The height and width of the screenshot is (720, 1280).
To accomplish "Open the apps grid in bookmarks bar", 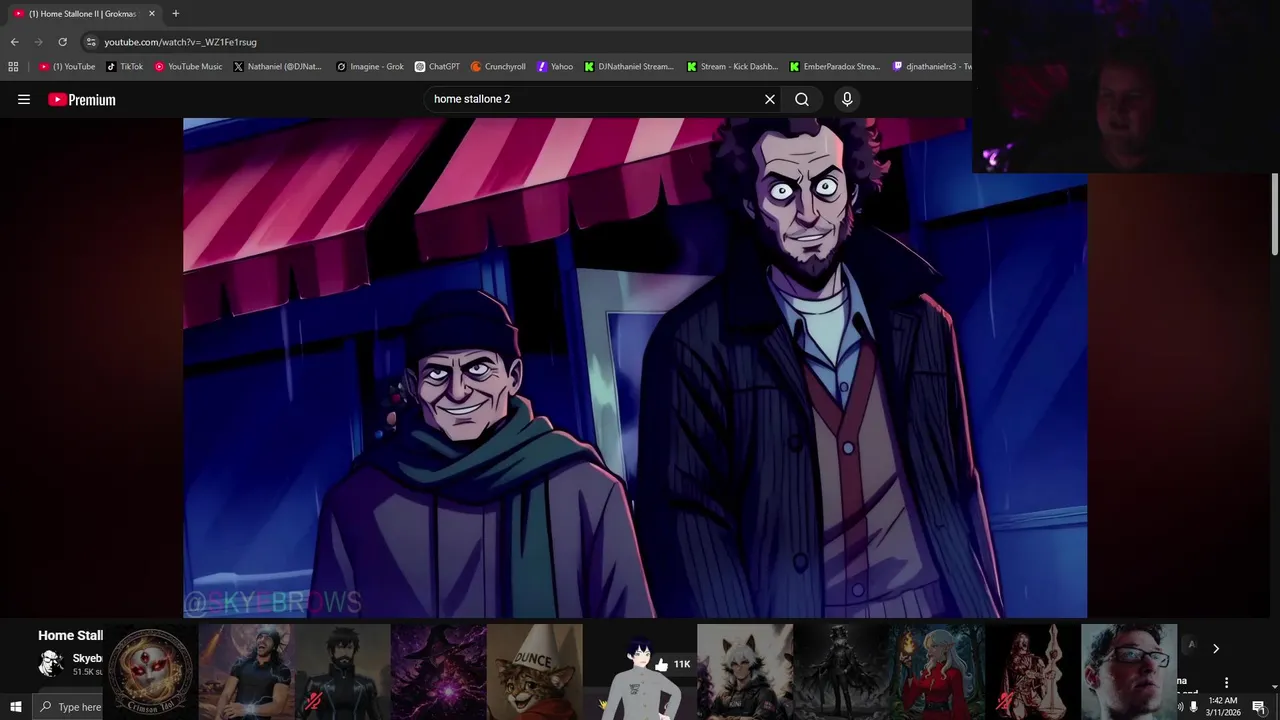I will coord(13,67).
